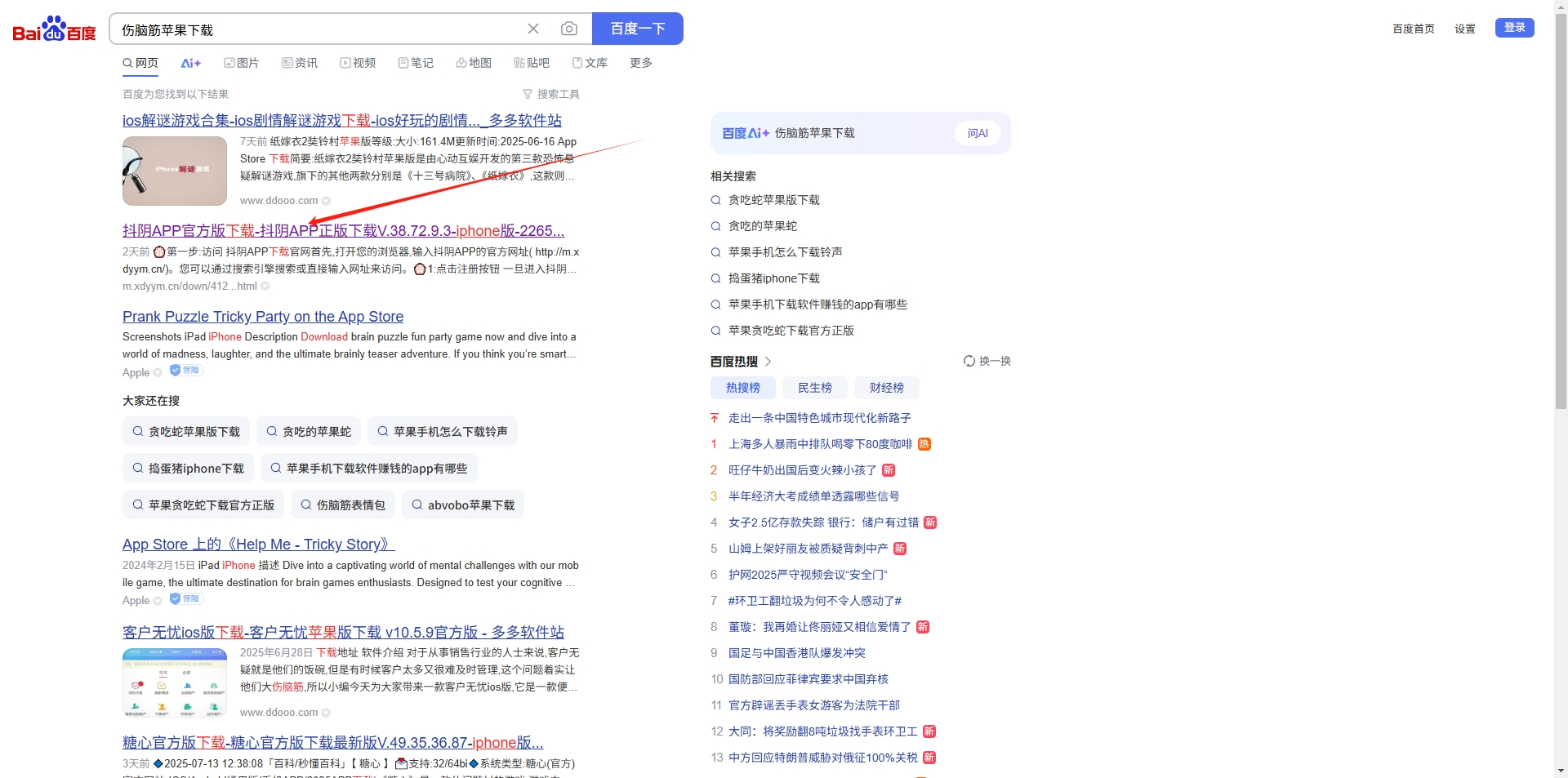
Task: Related search 捣蛋猪iphone下载 in right column
Action: (x=774, y=278)
